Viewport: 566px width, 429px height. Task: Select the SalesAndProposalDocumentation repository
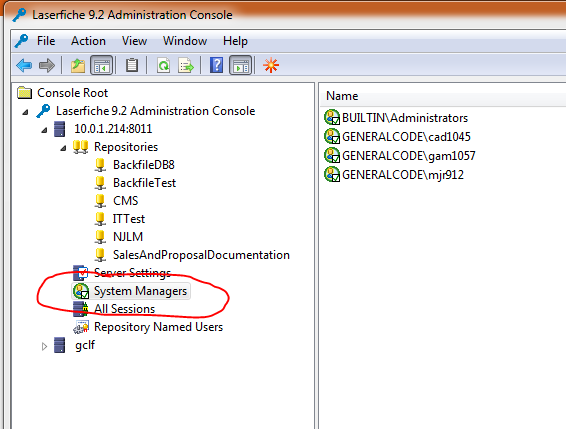point(201,255)
